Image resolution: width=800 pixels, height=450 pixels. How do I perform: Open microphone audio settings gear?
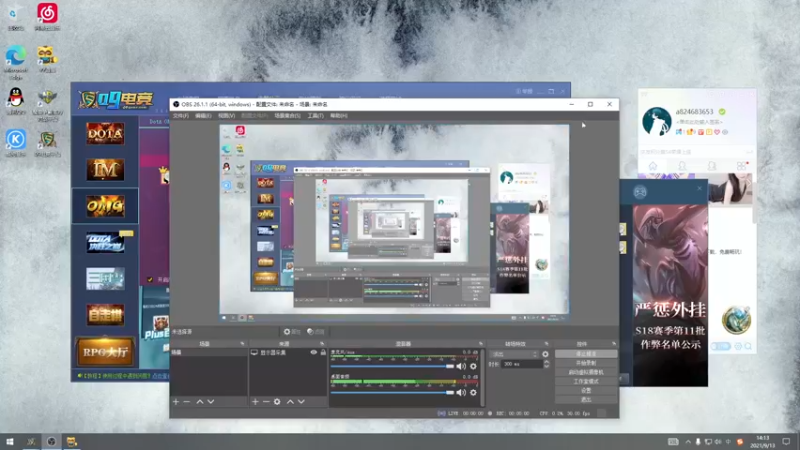pyautogui.click(x=473, y=366)
